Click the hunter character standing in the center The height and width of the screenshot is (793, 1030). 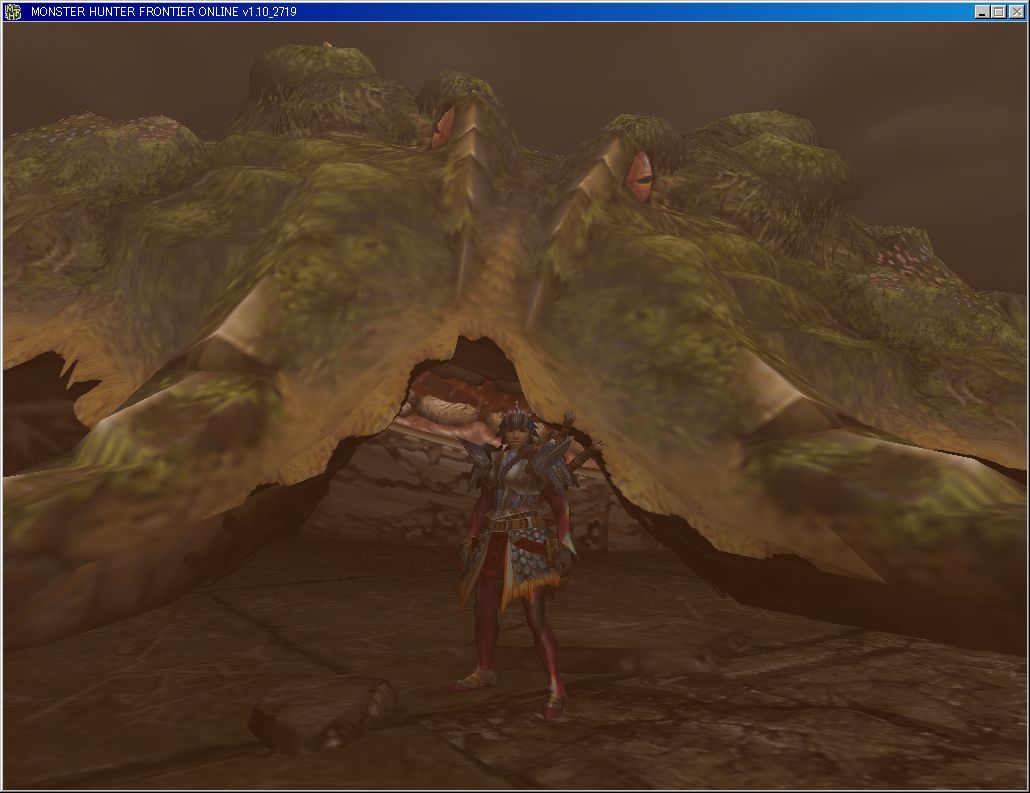pyautogui.click(x=520, y=558)
